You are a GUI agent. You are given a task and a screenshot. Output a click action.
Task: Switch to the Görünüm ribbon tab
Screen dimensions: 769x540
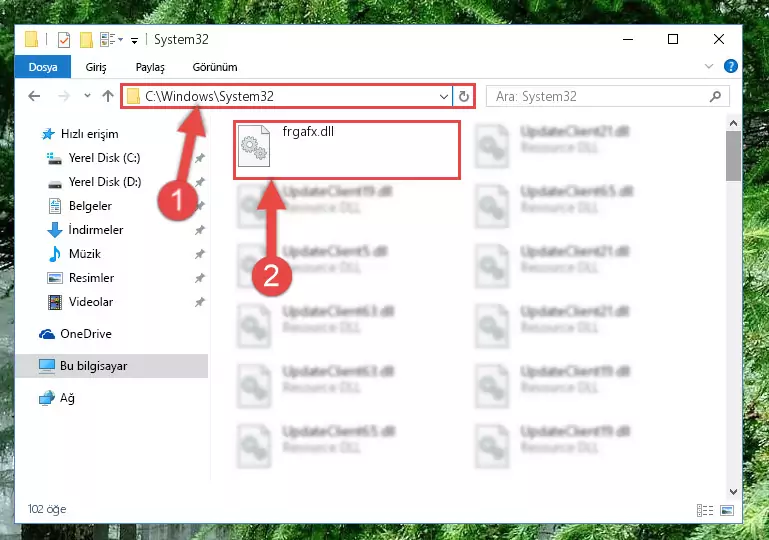pyautogui.click(x=215, y=67)
